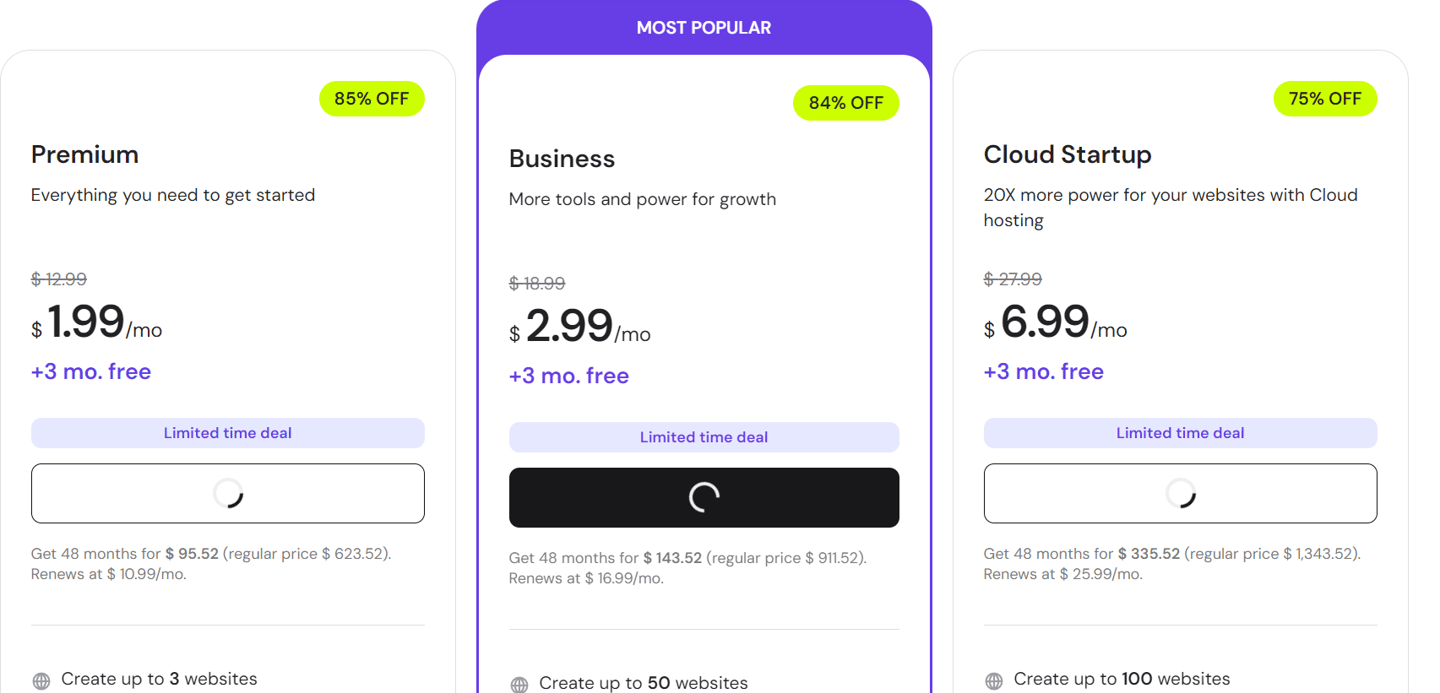Screen dimensions: 1440x693
Task: Click the Premium plan loading button
Action: (x=228, y=493)
